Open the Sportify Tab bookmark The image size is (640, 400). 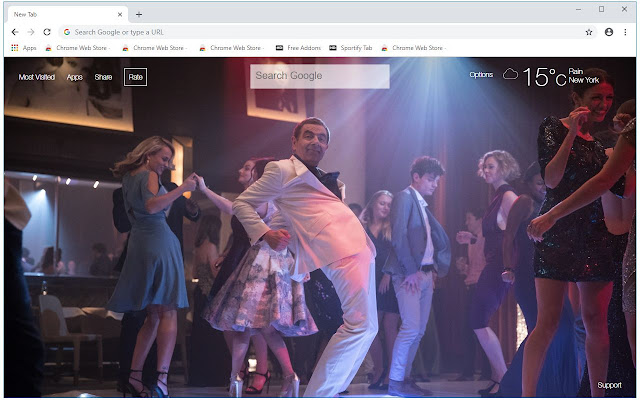[x=351, y=48]
